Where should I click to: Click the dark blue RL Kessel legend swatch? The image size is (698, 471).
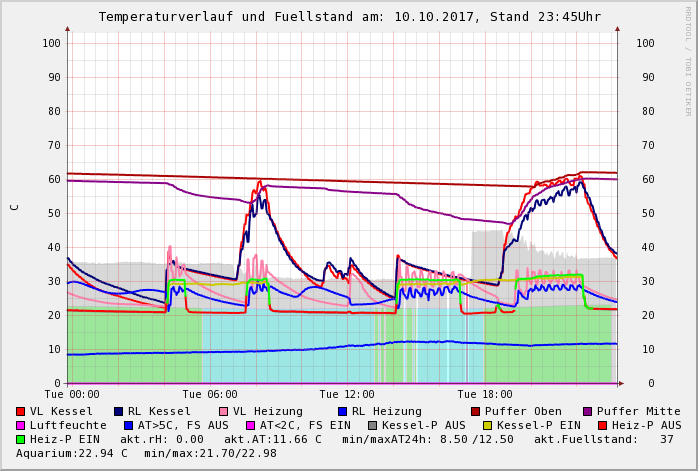click(118, 411)
